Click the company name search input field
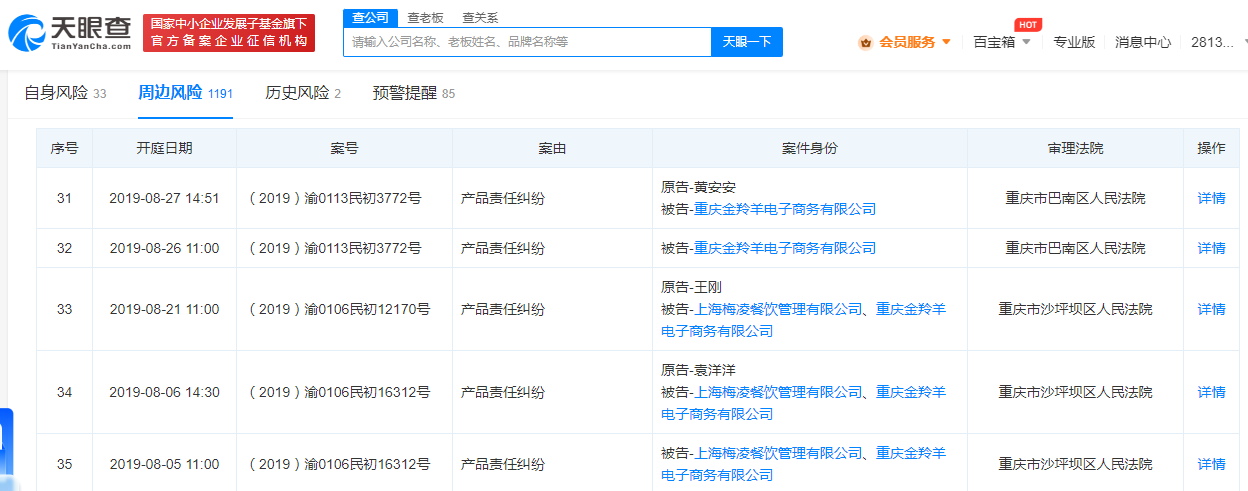The image size is (1248, 491). 527,42
